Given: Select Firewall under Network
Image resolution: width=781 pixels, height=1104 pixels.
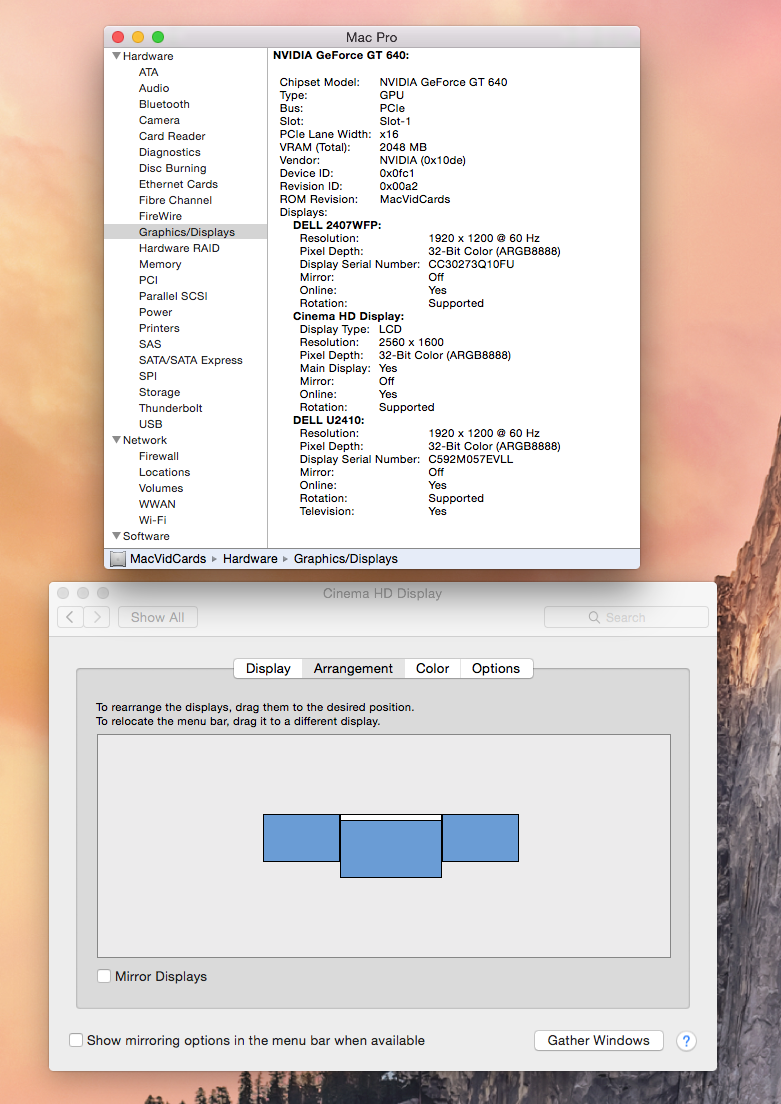Looking at the screenshot, I should tap(158, 456).
